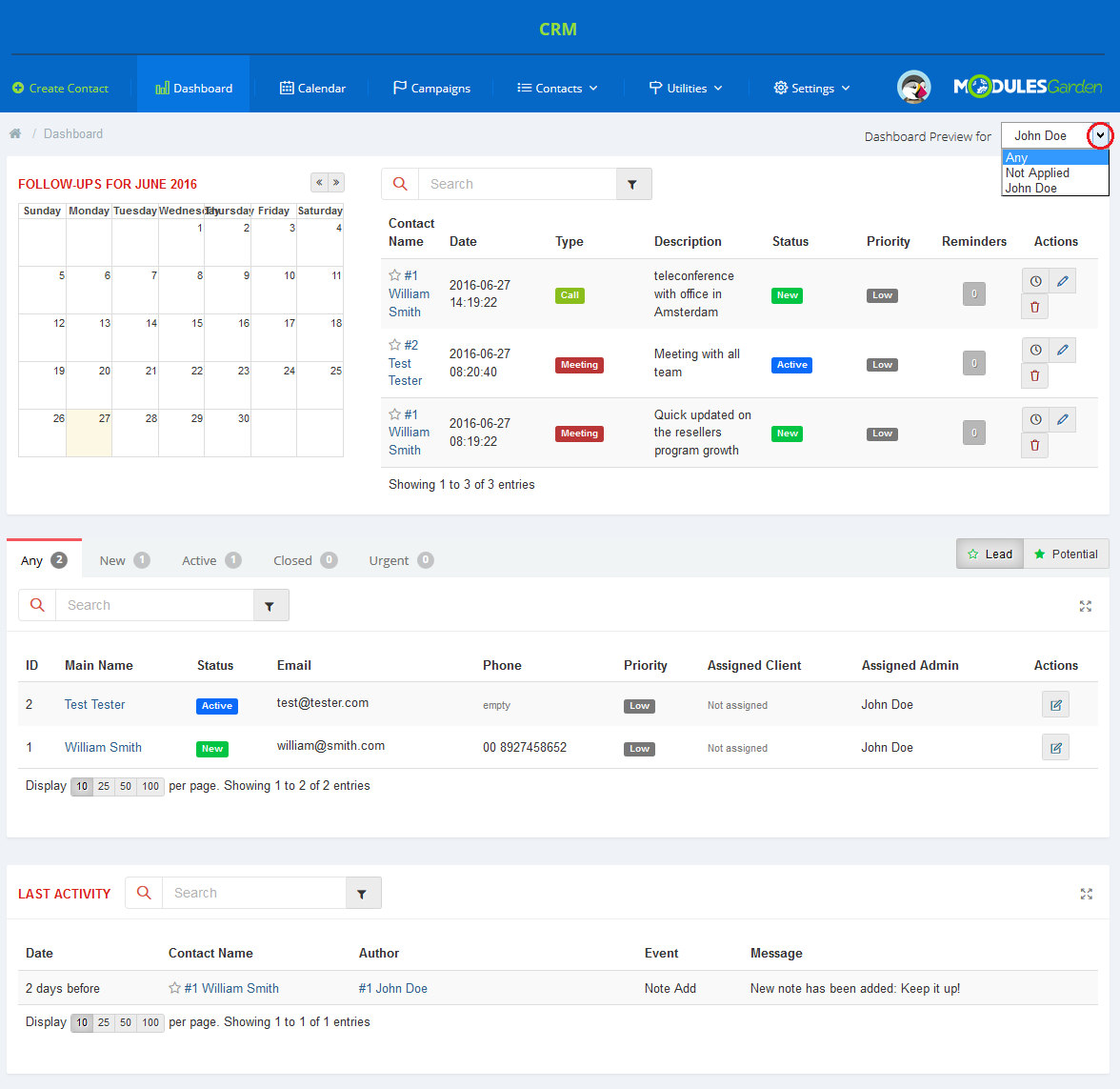Toggle the Lead contact type filter

coord(990,554)
